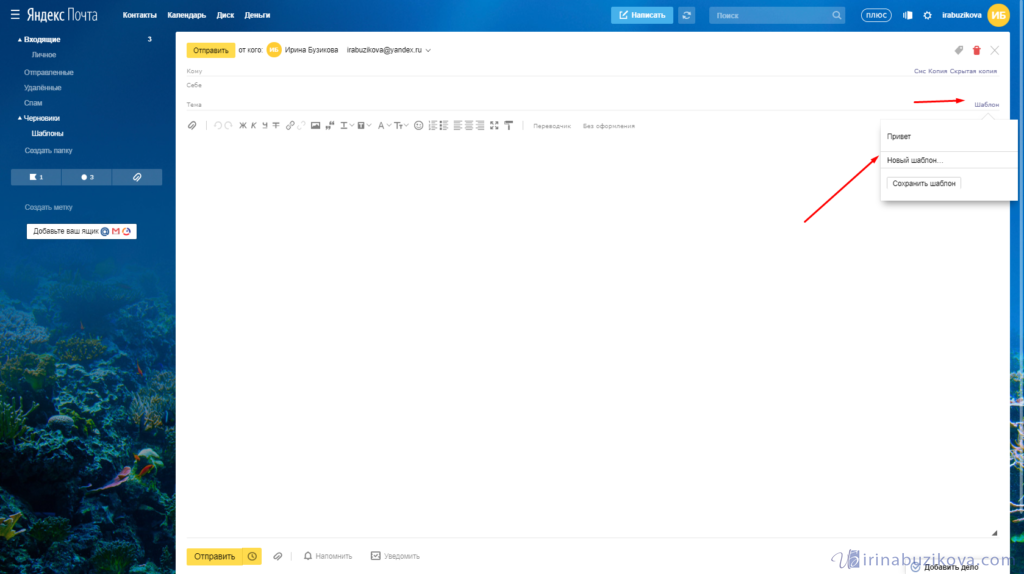Choose Новый шаблон… in template menu

[915, 160]
